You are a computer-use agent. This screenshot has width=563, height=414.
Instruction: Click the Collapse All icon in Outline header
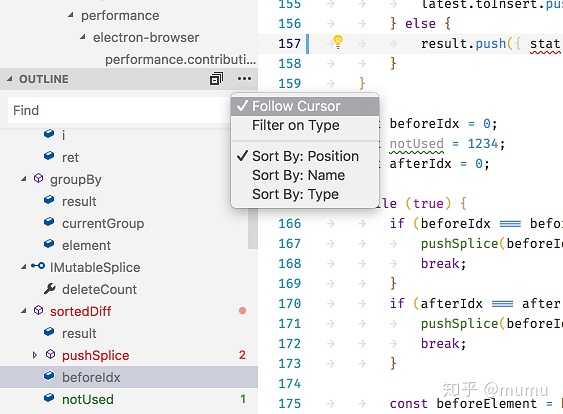point(216,79)
